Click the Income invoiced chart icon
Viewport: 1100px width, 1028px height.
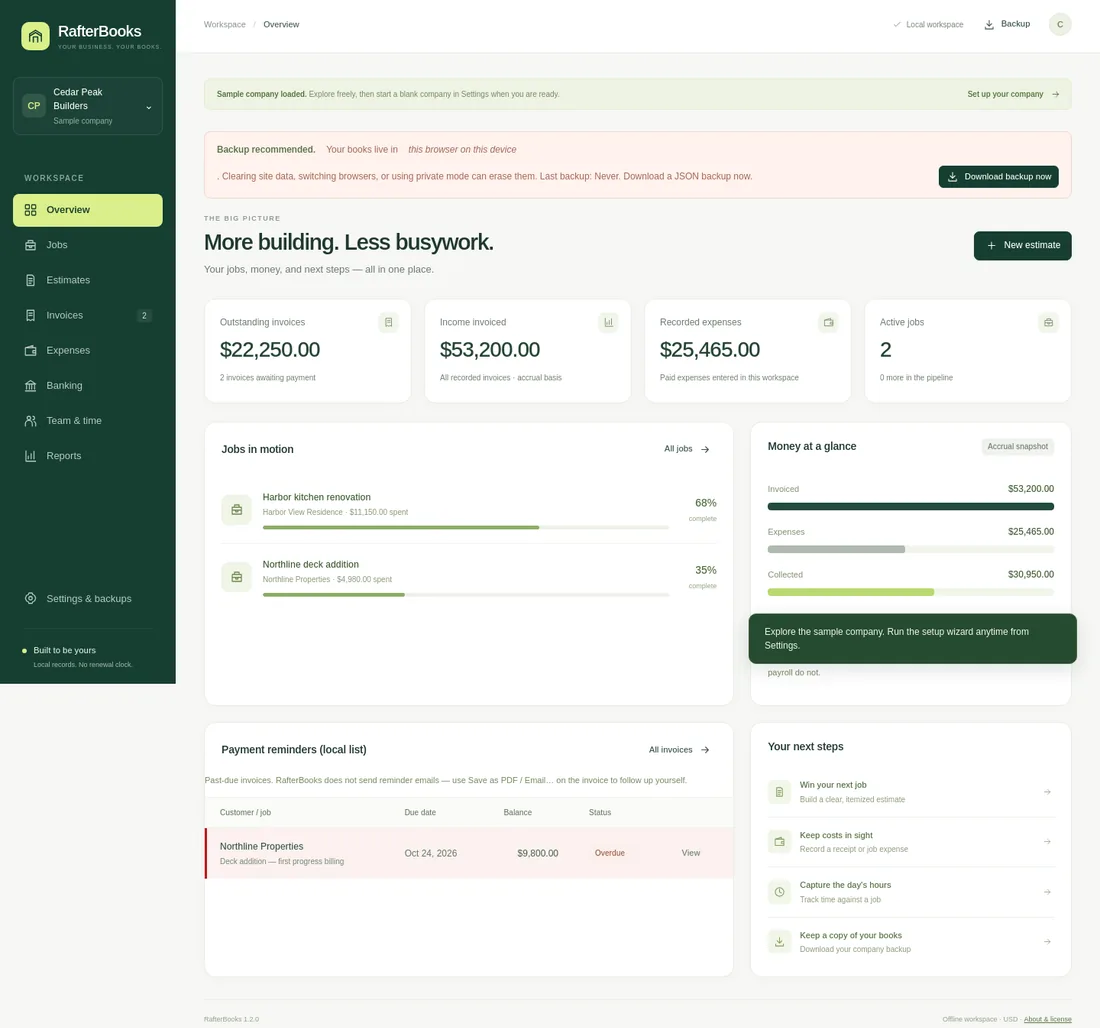(608, 322)
